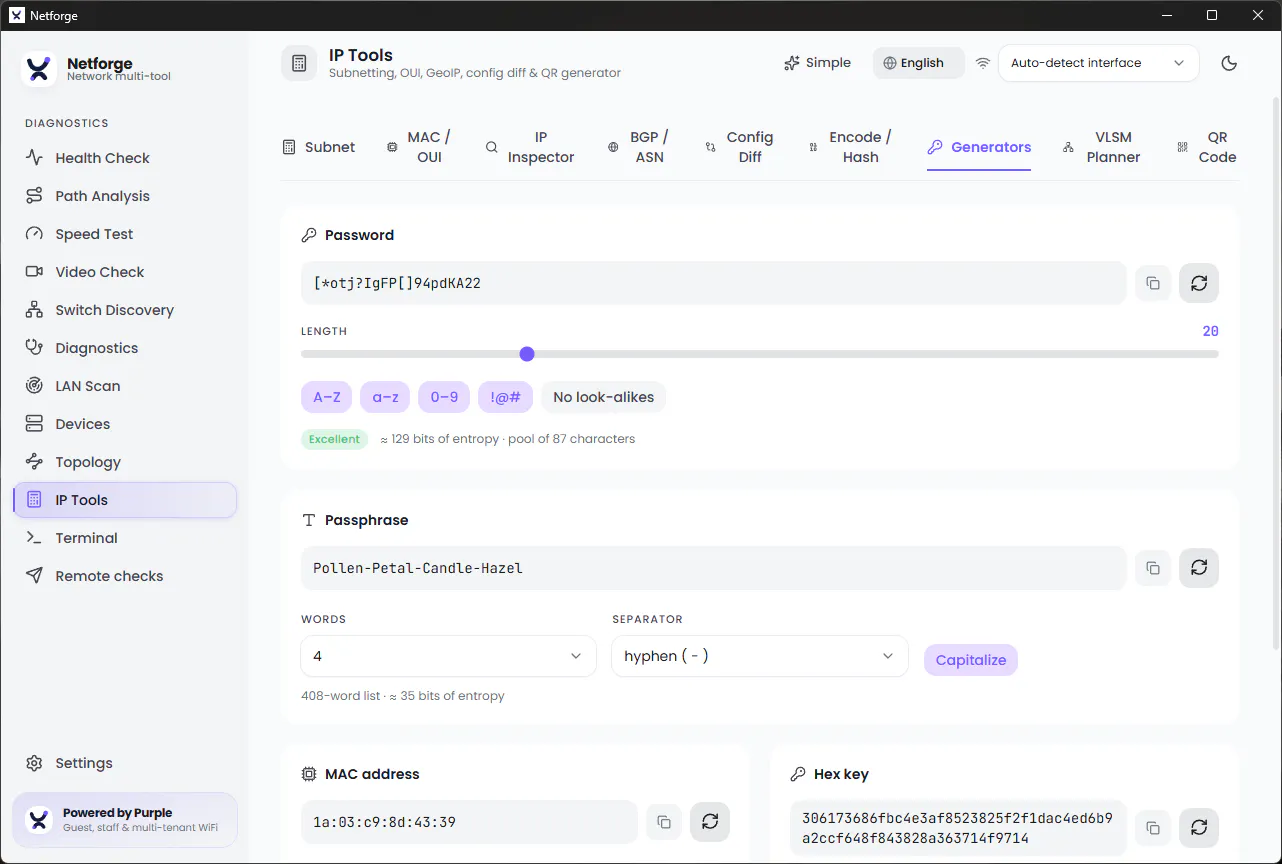Open Powered by Purple banner

point(125,820)
